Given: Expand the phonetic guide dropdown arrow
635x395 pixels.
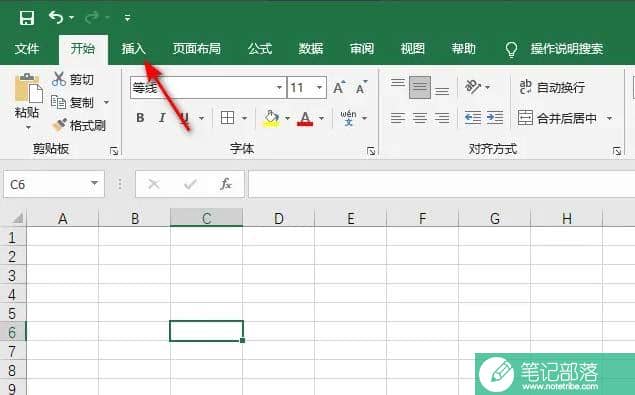Looking at the screenshot, I should click(x=364, y=118).
